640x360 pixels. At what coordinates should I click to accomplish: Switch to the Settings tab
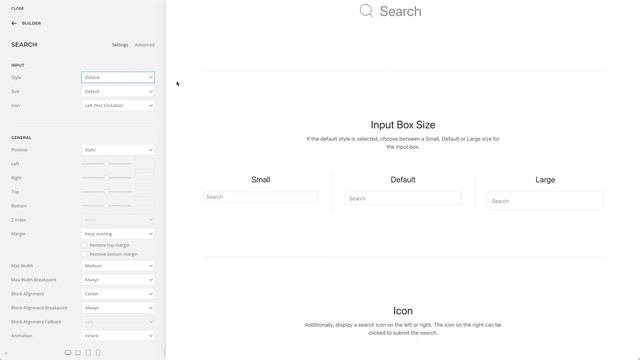120,45
